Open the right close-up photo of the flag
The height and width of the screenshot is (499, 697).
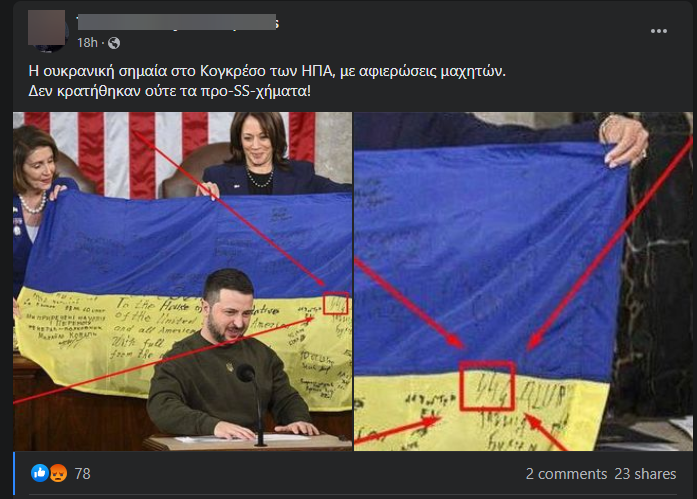(x=523, y=282)
